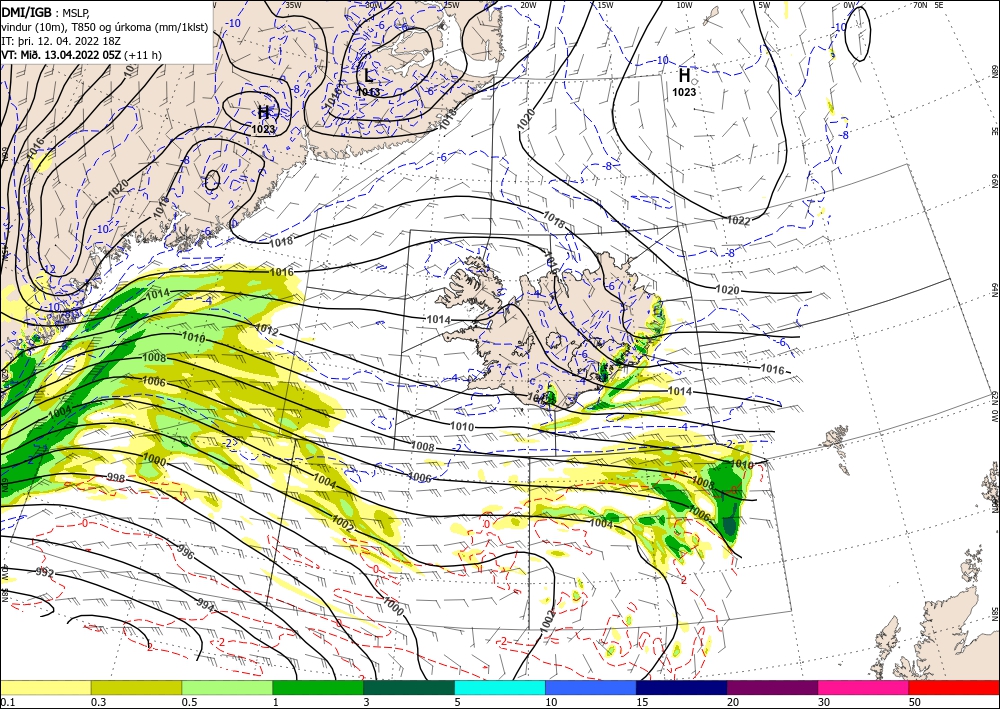Click the 15W longitude label
The height and width of the screenshot is (709, 1000).
[605, 5]
